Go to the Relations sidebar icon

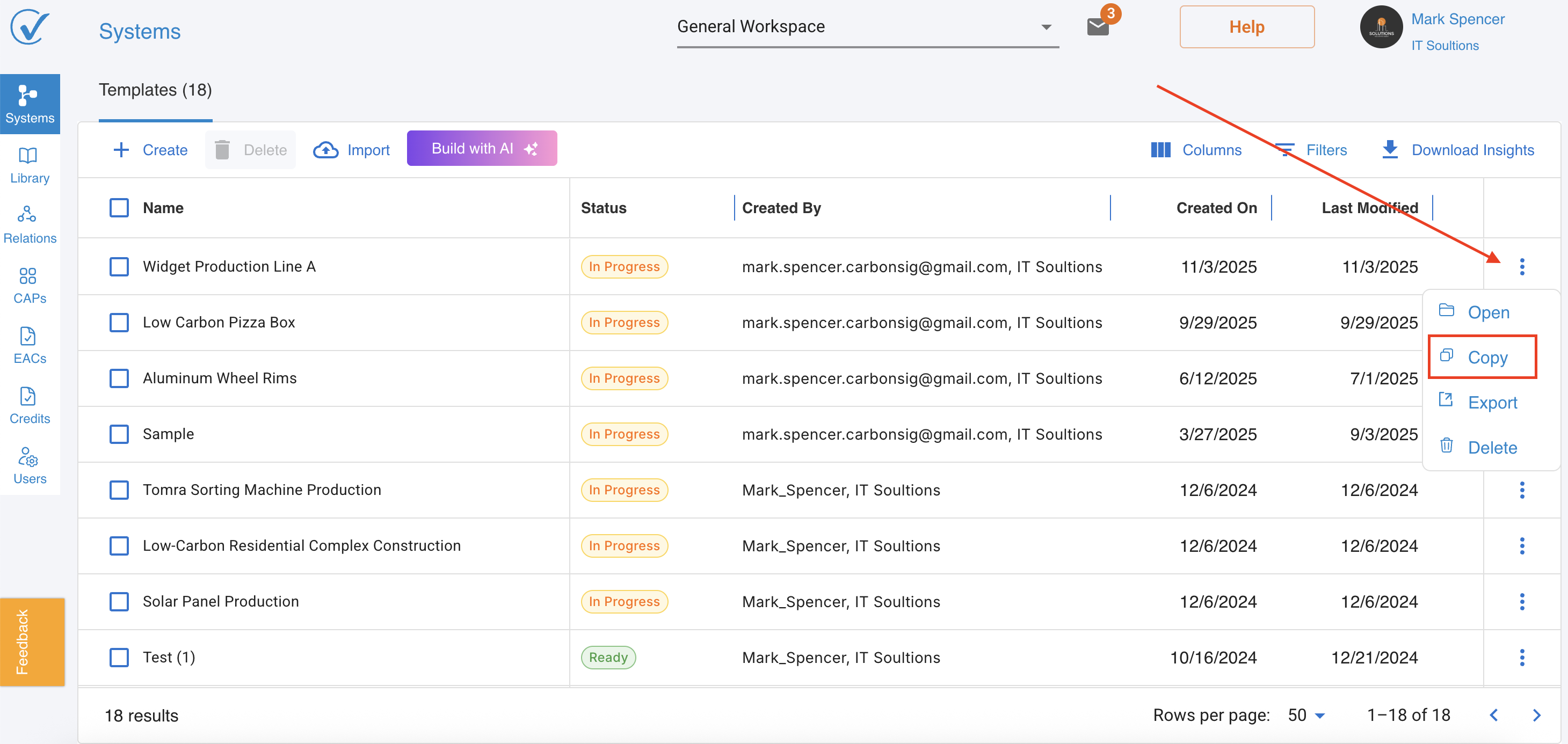pyautogui.click(x=29, y=224)
